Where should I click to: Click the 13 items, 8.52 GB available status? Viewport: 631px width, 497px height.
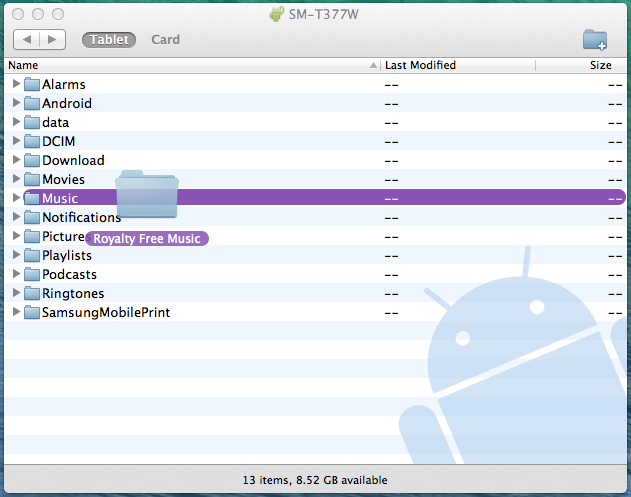click(315, 480)
